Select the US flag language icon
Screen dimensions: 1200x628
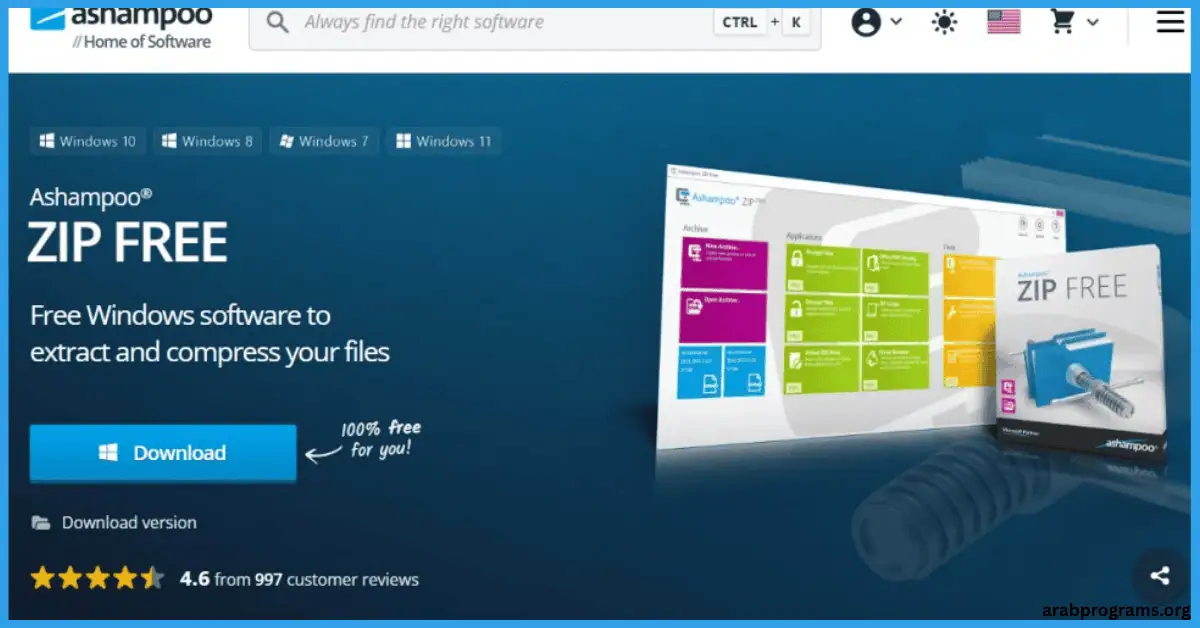point(1003,22)
